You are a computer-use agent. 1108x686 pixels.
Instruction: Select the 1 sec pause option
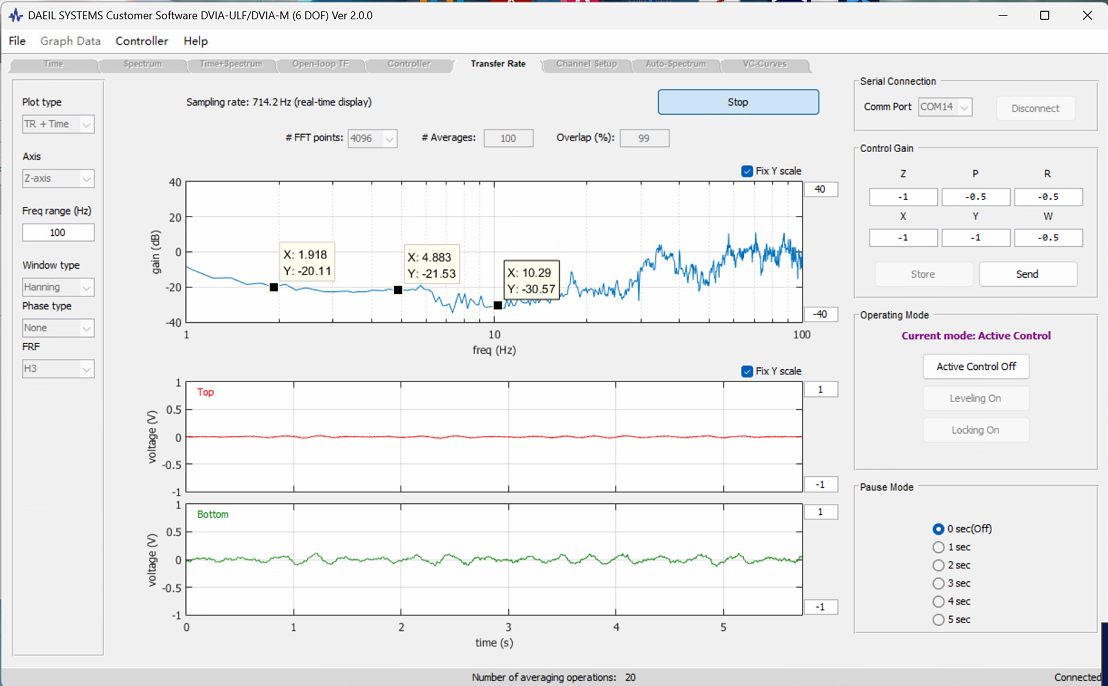(938, 548)
